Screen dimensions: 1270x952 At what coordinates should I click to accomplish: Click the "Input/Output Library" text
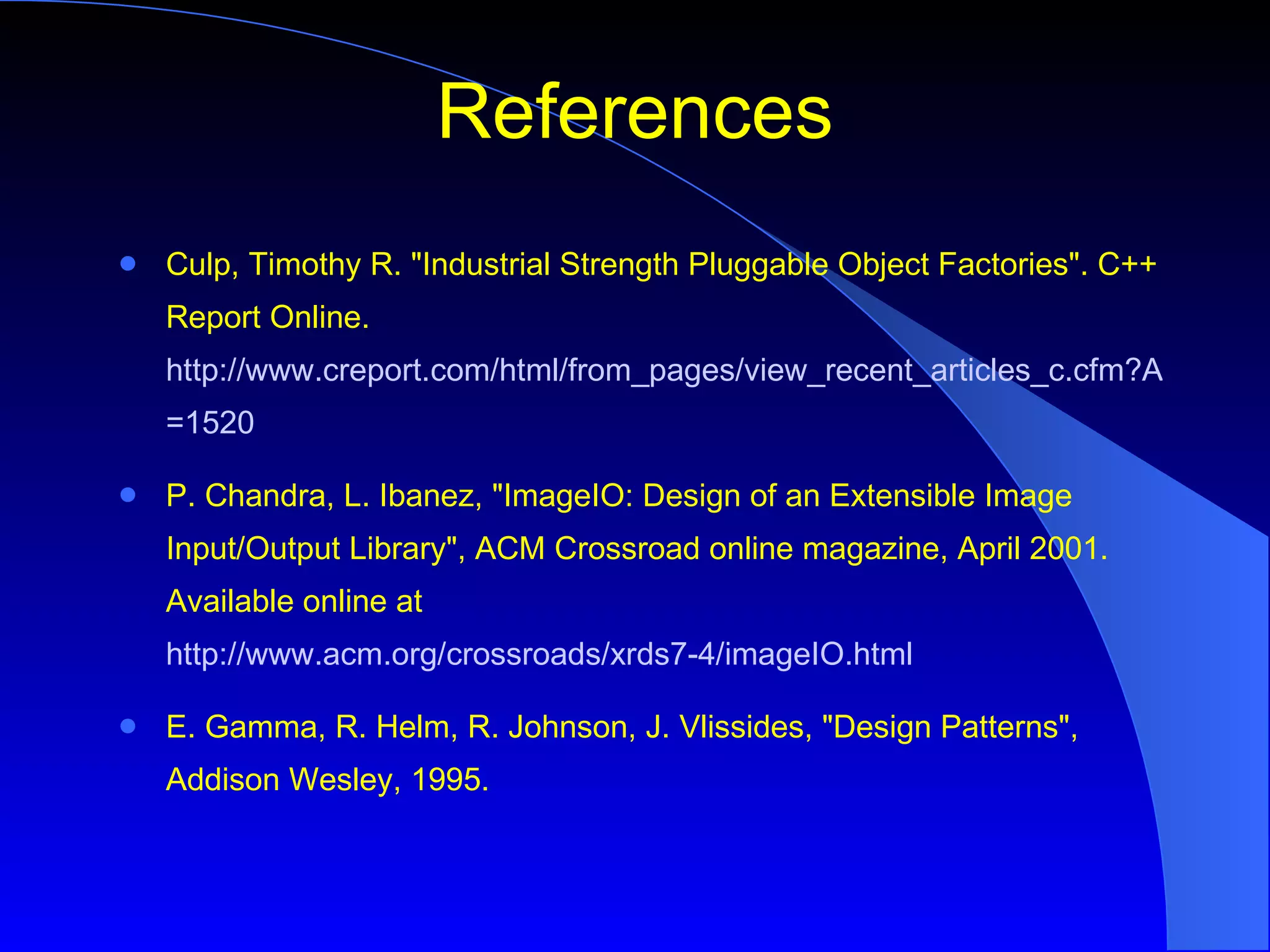pos(307,549)
